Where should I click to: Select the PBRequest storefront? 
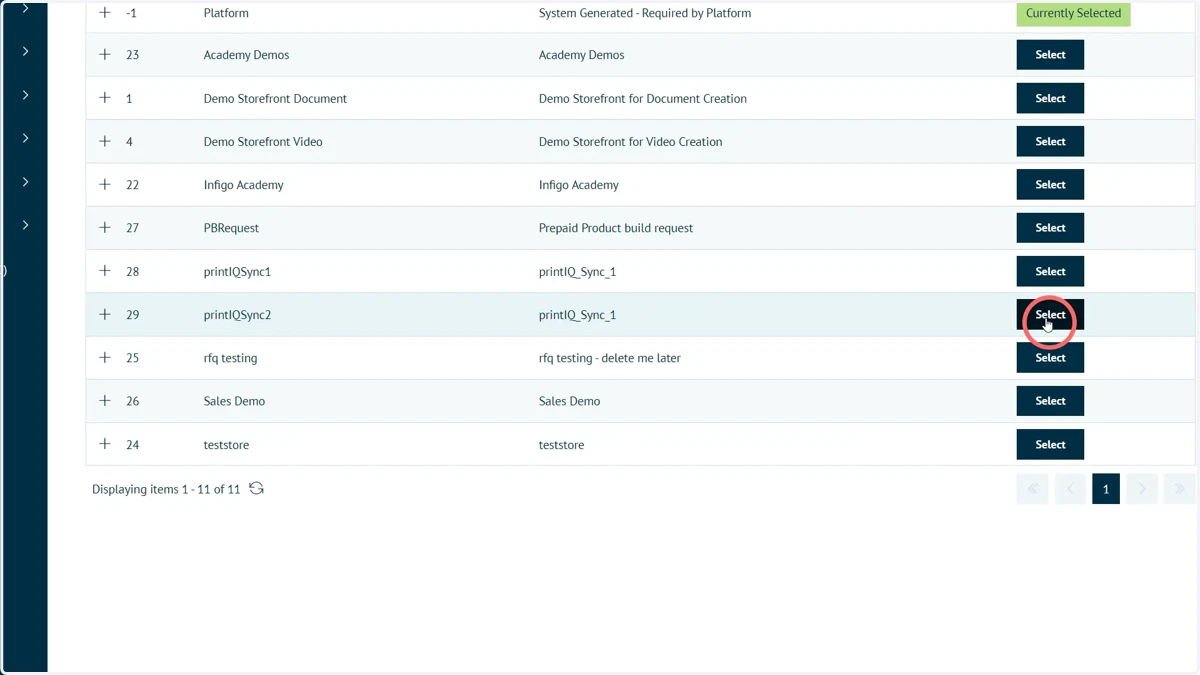click(x=1050, y=227)
